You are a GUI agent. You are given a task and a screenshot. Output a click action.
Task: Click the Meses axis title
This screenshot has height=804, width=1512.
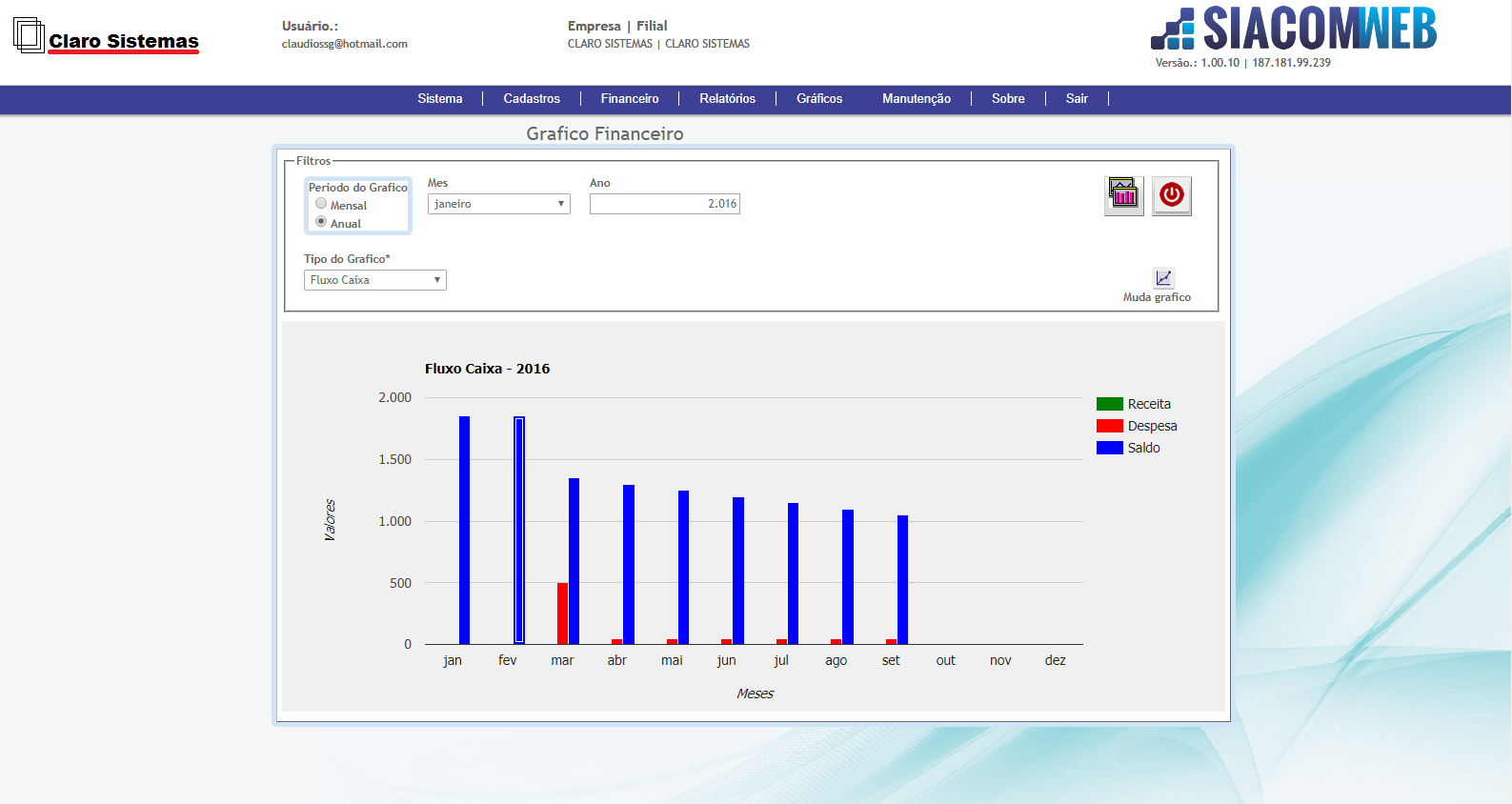755,693
